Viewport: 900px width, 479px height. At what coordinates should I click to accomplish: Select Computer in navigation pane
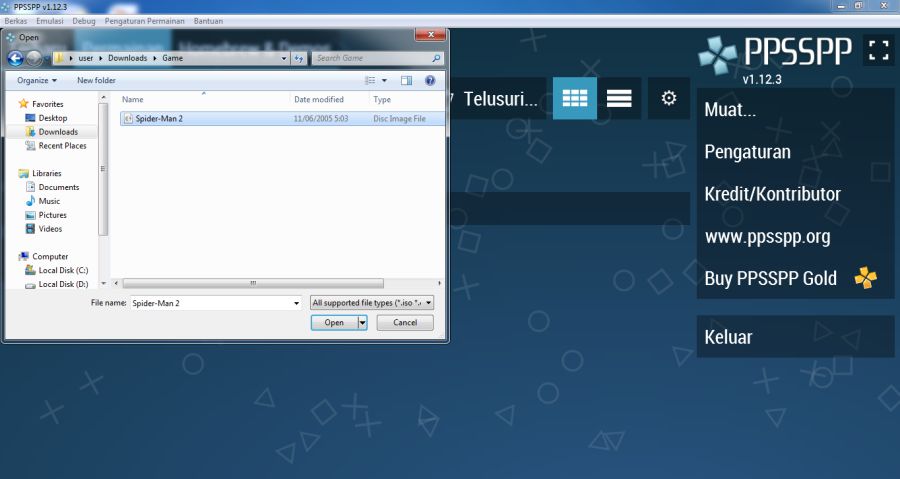point(50,256)
